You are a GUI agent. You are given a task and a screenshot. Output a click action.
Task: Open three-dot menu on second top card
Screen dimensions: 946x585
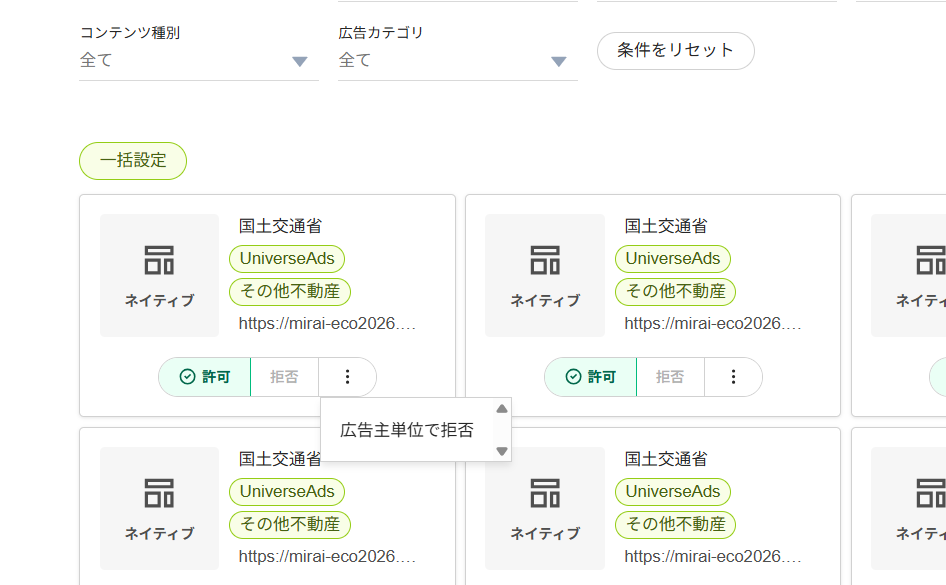[x=733, y=377]
